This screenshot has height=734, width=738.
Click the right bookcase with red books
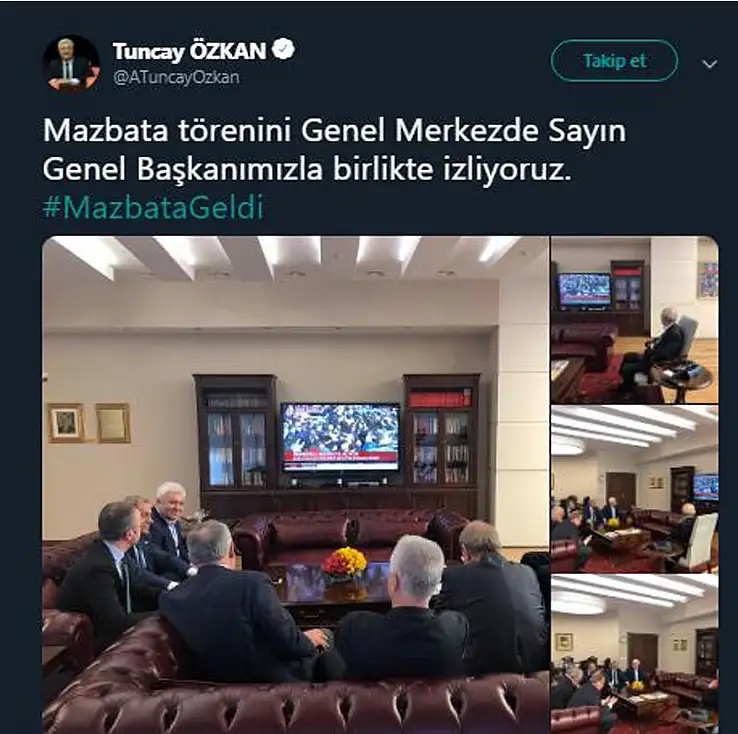442,431
